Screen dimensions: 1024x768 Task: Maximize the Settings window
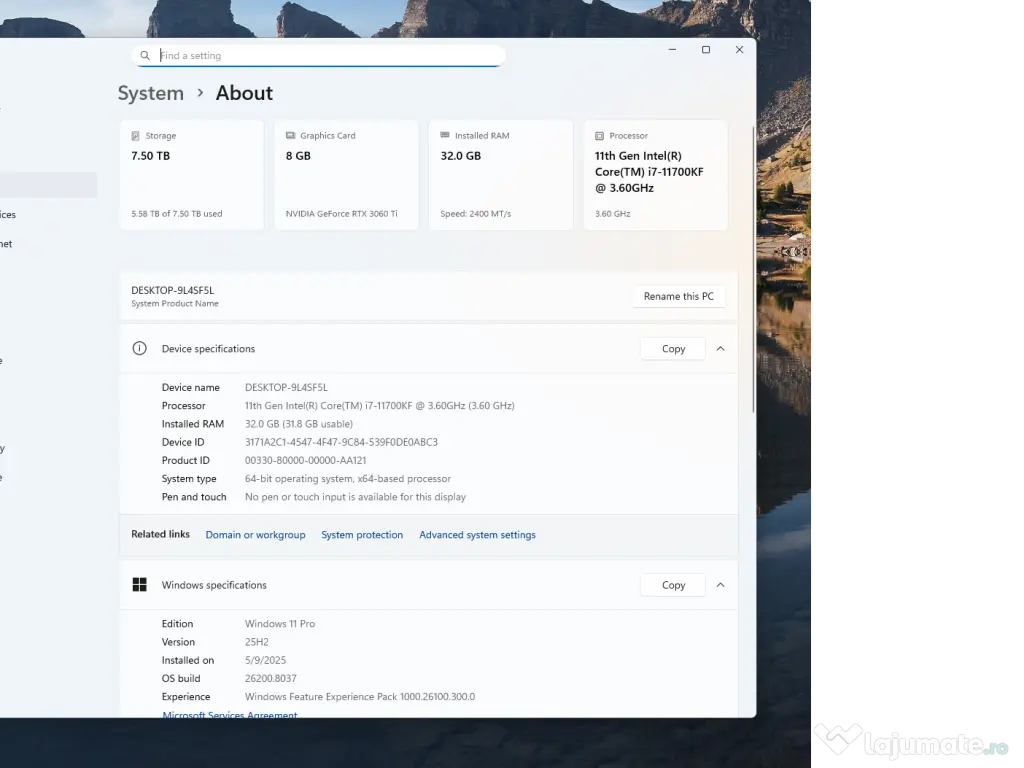(x=706, y=50)
